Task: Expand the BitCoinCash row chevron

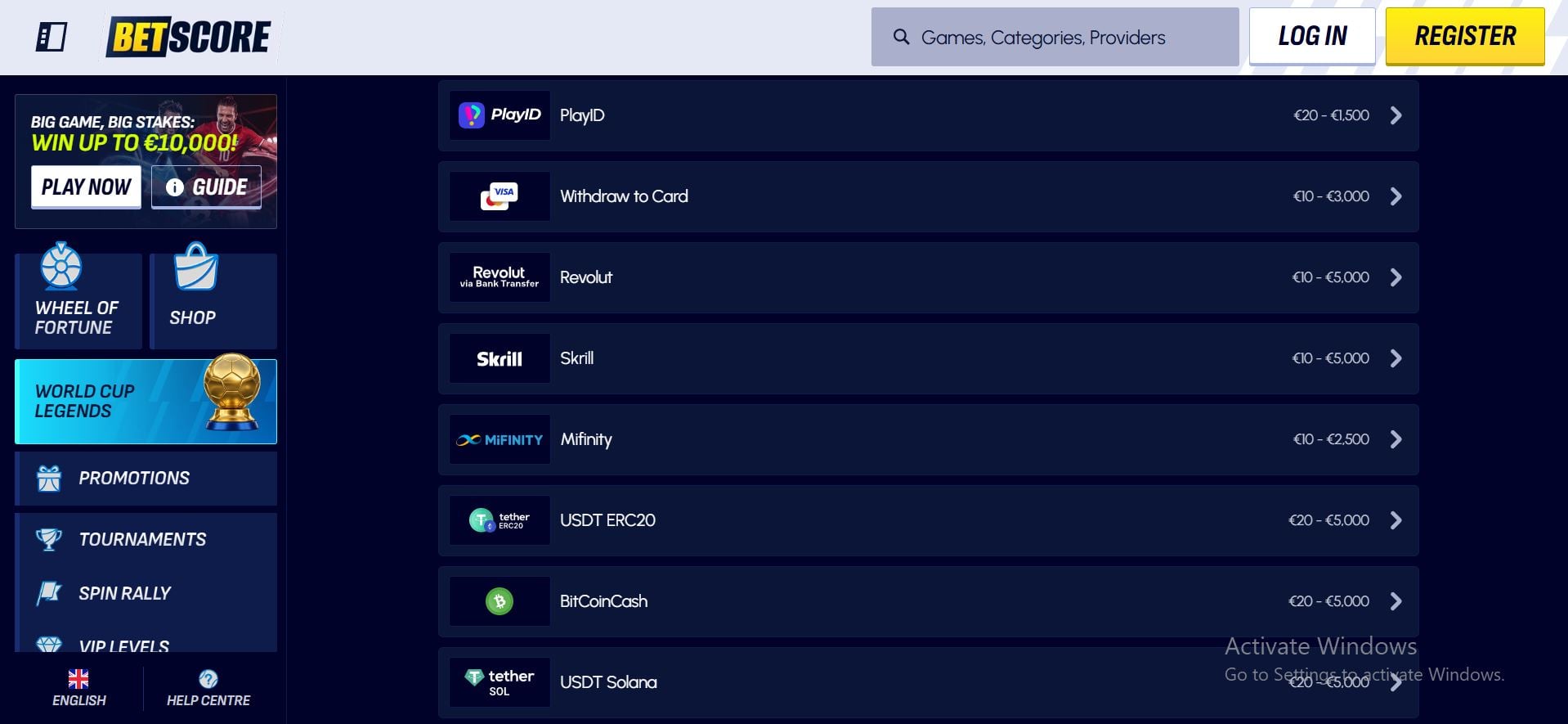Action: tap(1396, 601)
